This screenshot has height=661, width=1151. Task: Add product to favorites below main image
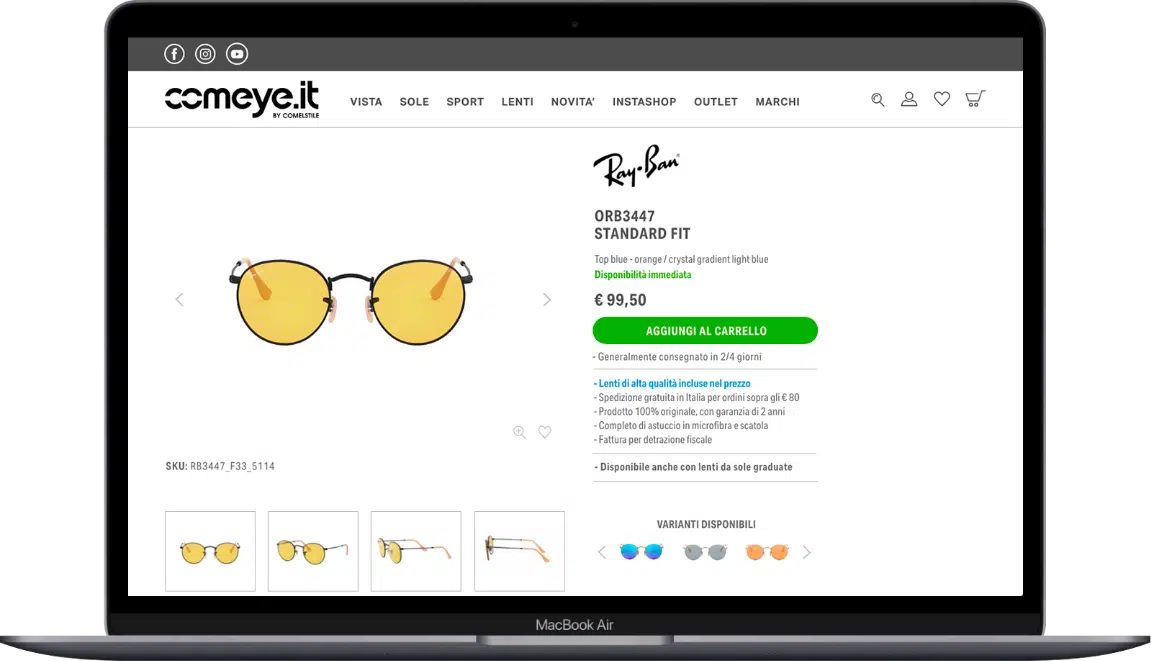[545, 432]
